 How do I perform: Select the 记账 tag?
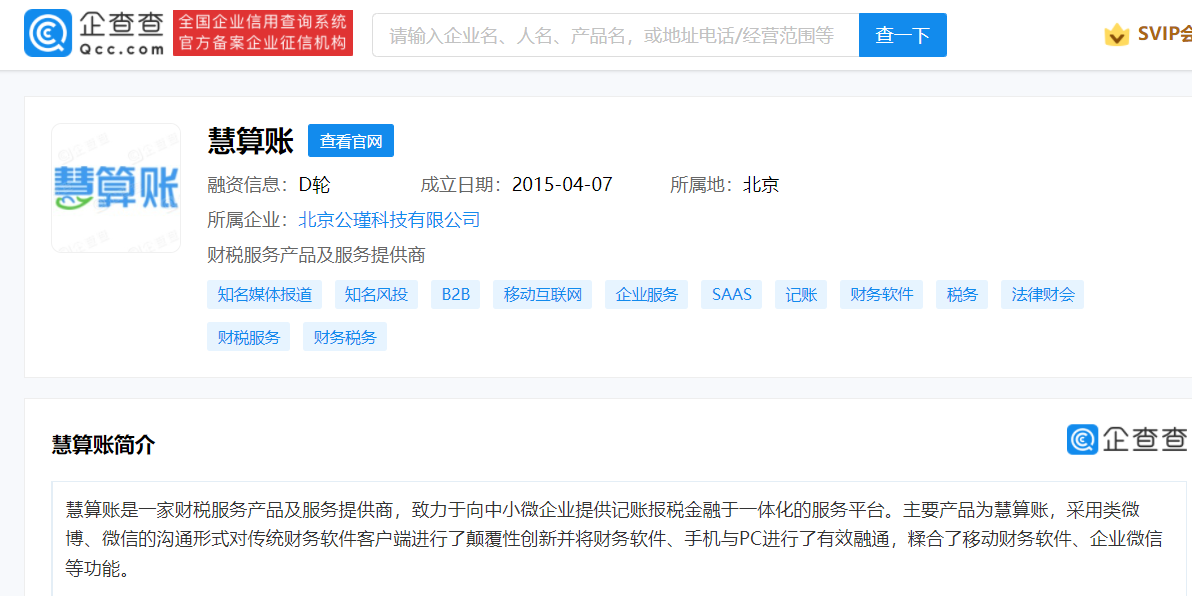coord(801,295)
